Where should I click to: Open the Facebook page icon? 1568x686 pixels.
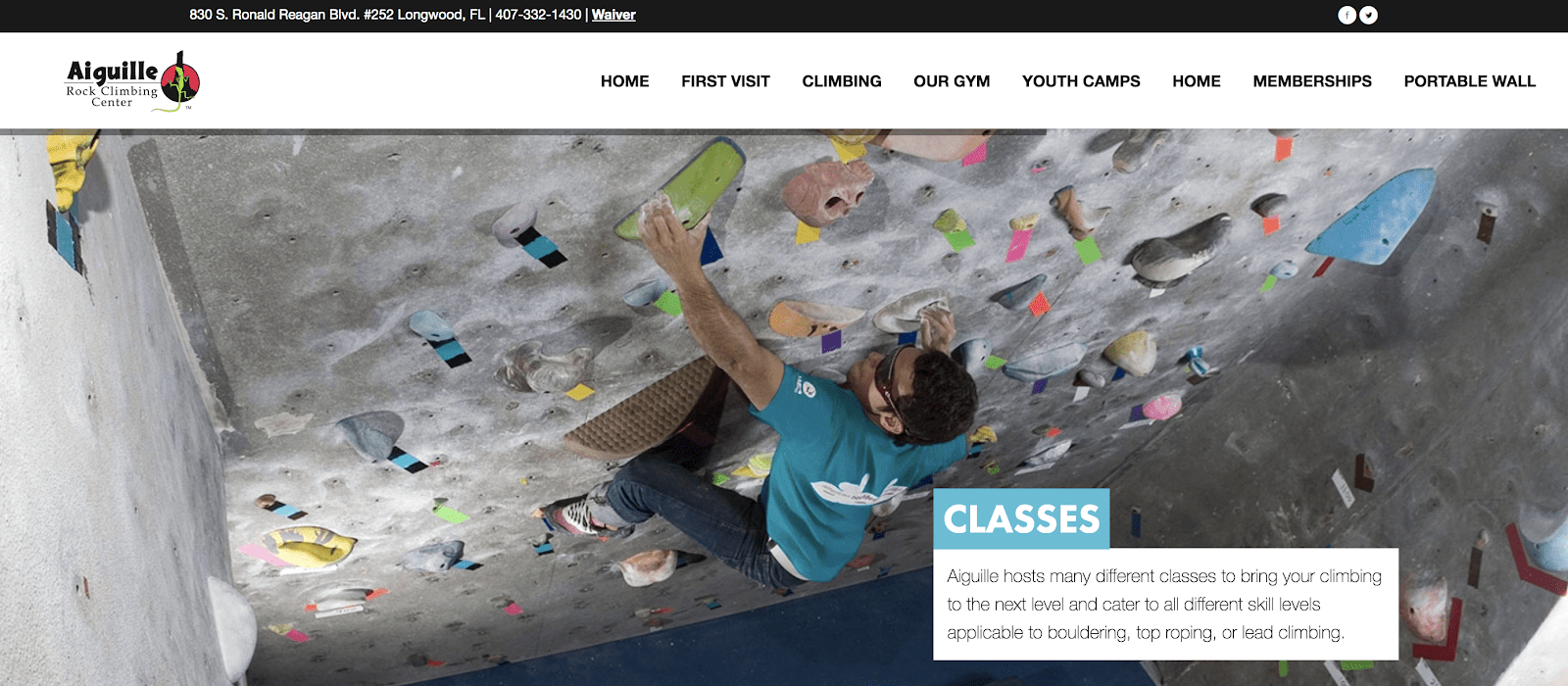pyautogui.click(x=1347, y=15)
